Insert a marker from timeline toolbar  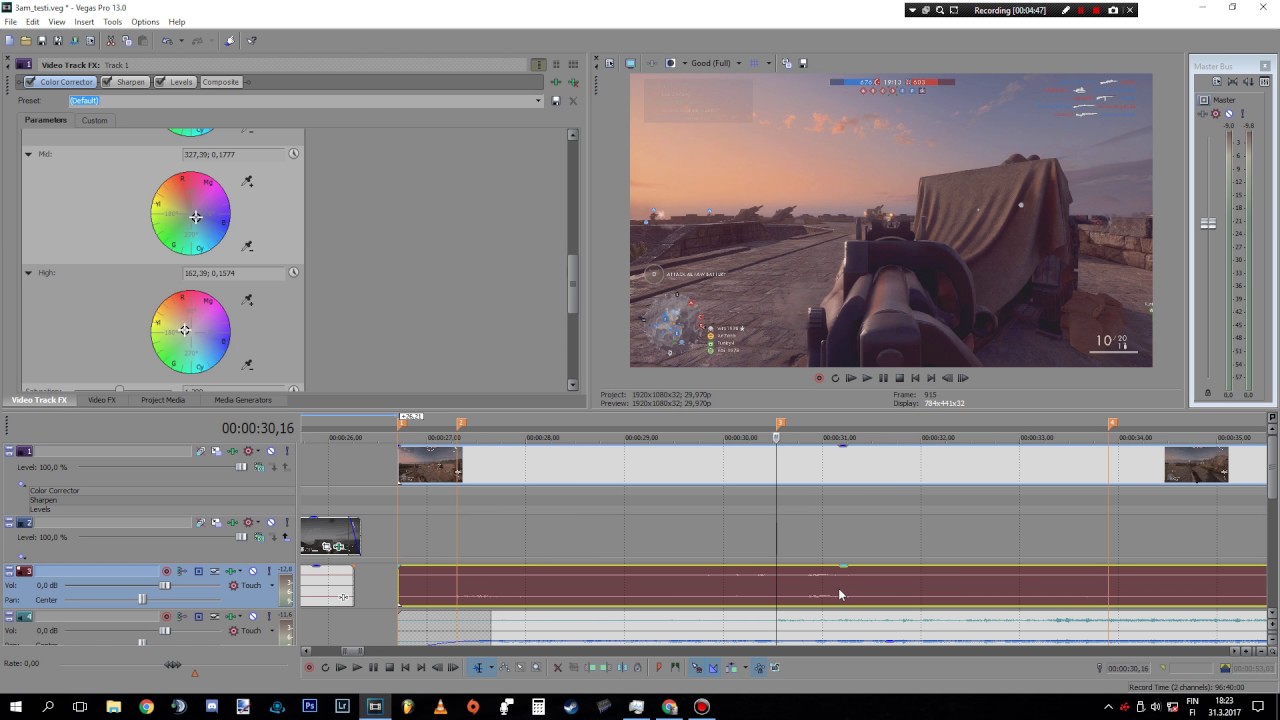(x=658, y=668)
